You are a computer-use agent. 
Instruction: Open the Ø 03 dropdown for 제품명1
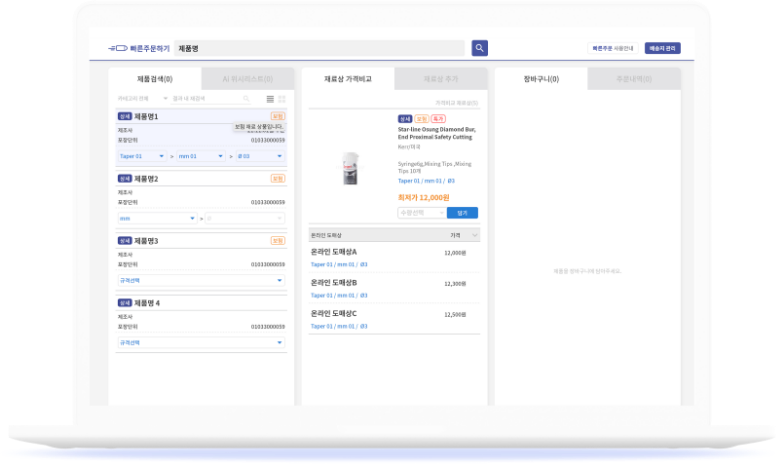tap(260, 156)
